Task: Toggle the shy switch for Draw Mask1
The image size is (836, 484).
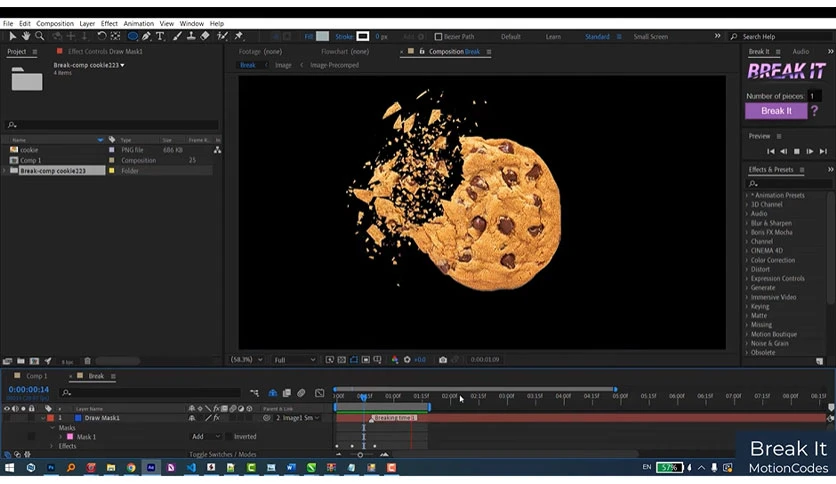Action: click(191, 418)
